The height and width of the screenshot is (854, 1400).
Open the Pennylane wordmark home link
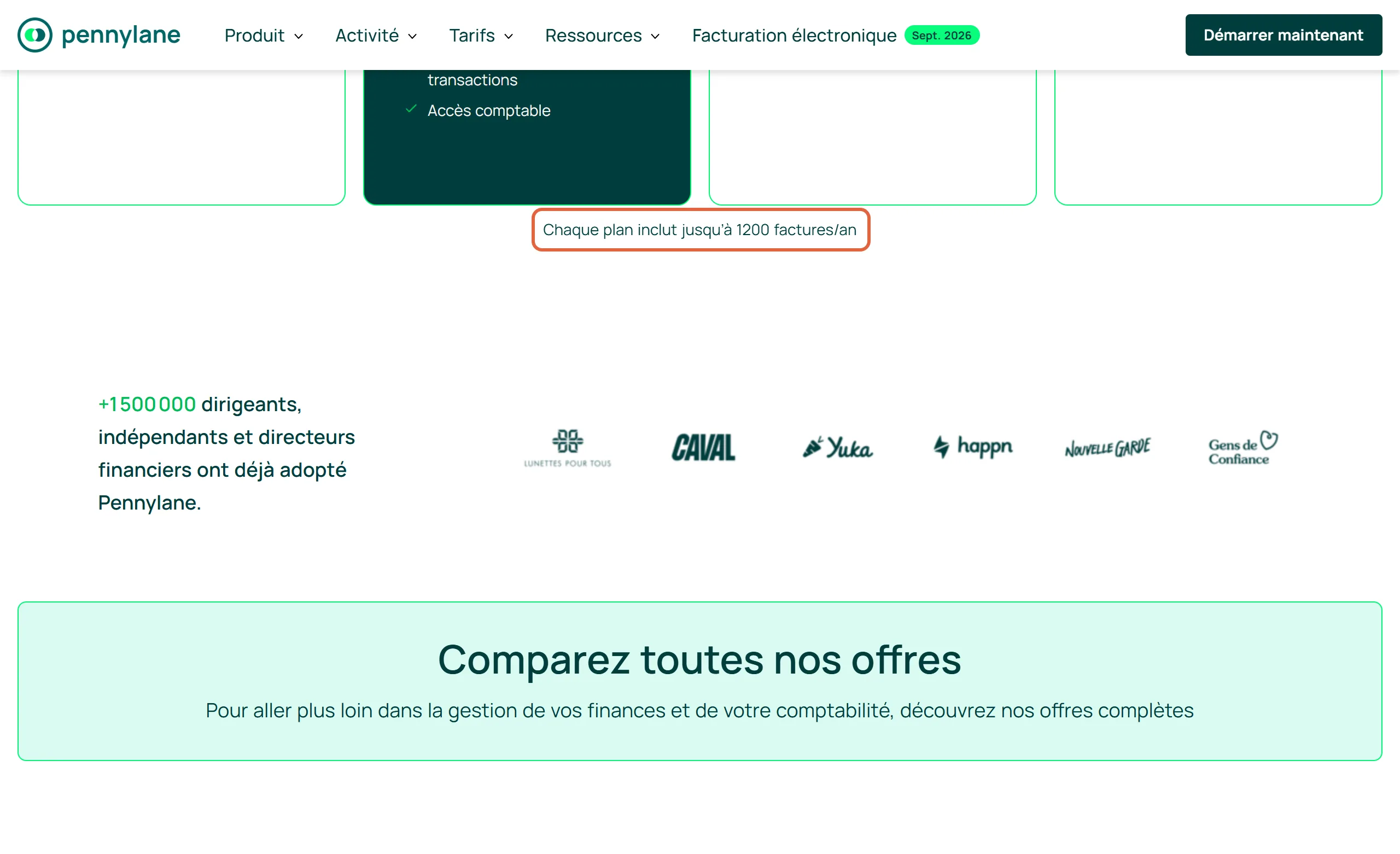(121, 35)
